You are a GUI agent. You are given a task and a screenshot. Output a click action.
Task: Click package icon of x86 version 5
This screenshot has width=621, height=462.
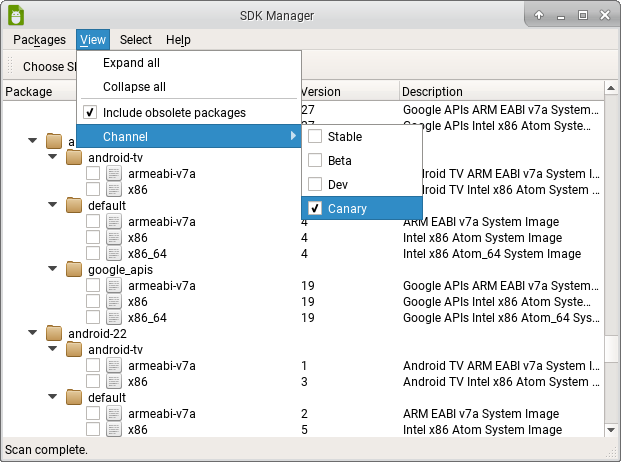(114, 429)
